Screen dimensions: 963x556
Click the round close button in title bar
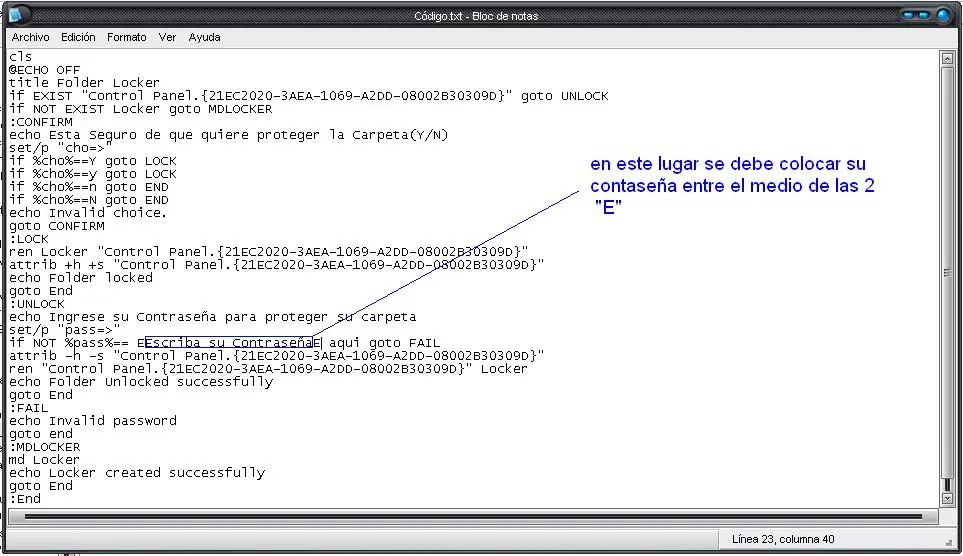point(943,15)
